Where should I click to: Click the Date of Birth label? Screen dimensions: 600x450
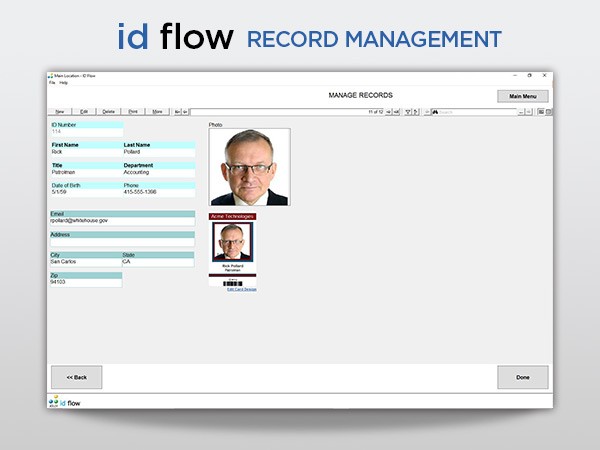click(x=66, y=185)
